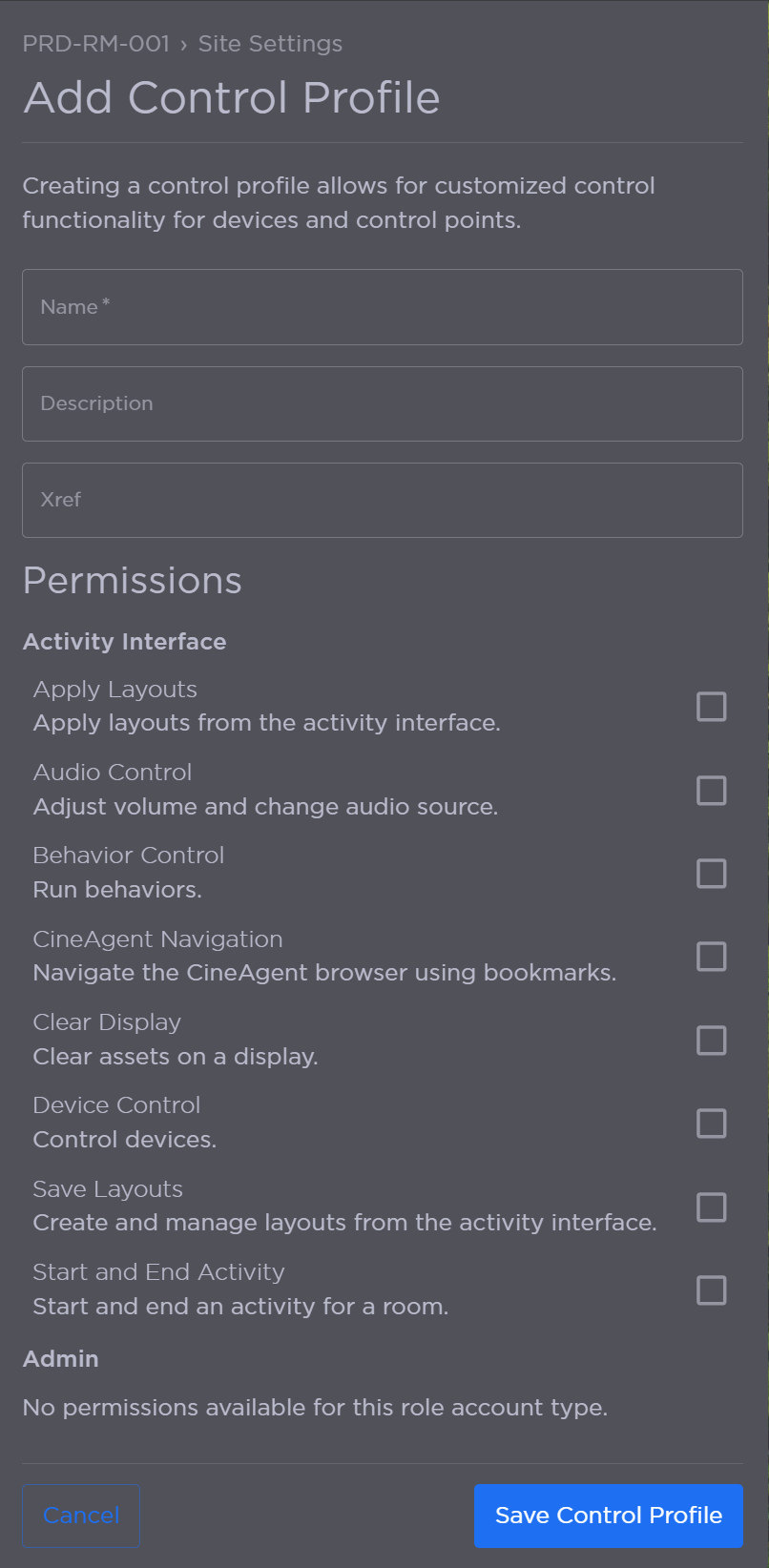
Task: Check the CineAgent Navigation permission
Action: (711, 957)
